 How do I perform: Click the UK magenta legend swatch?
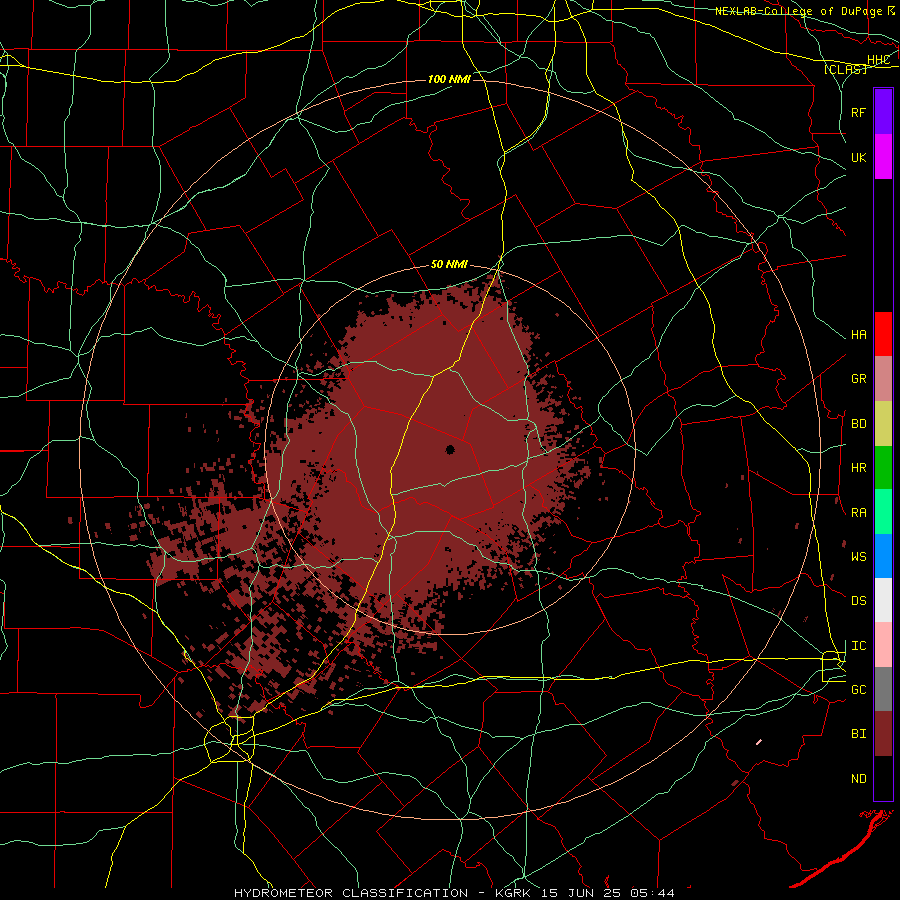point(883,157)
